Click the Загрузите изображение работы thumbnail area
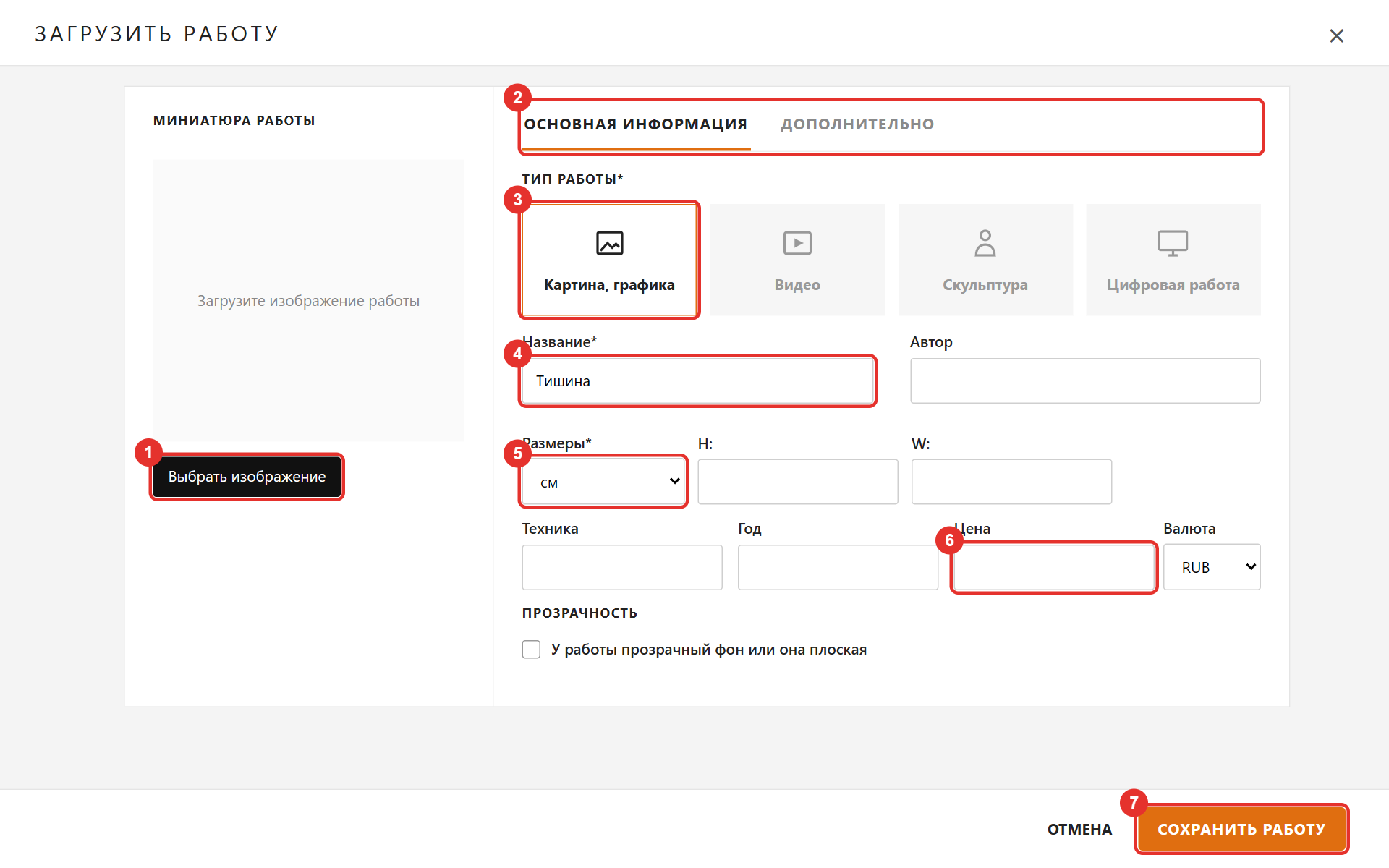 (x=308, y=300)
